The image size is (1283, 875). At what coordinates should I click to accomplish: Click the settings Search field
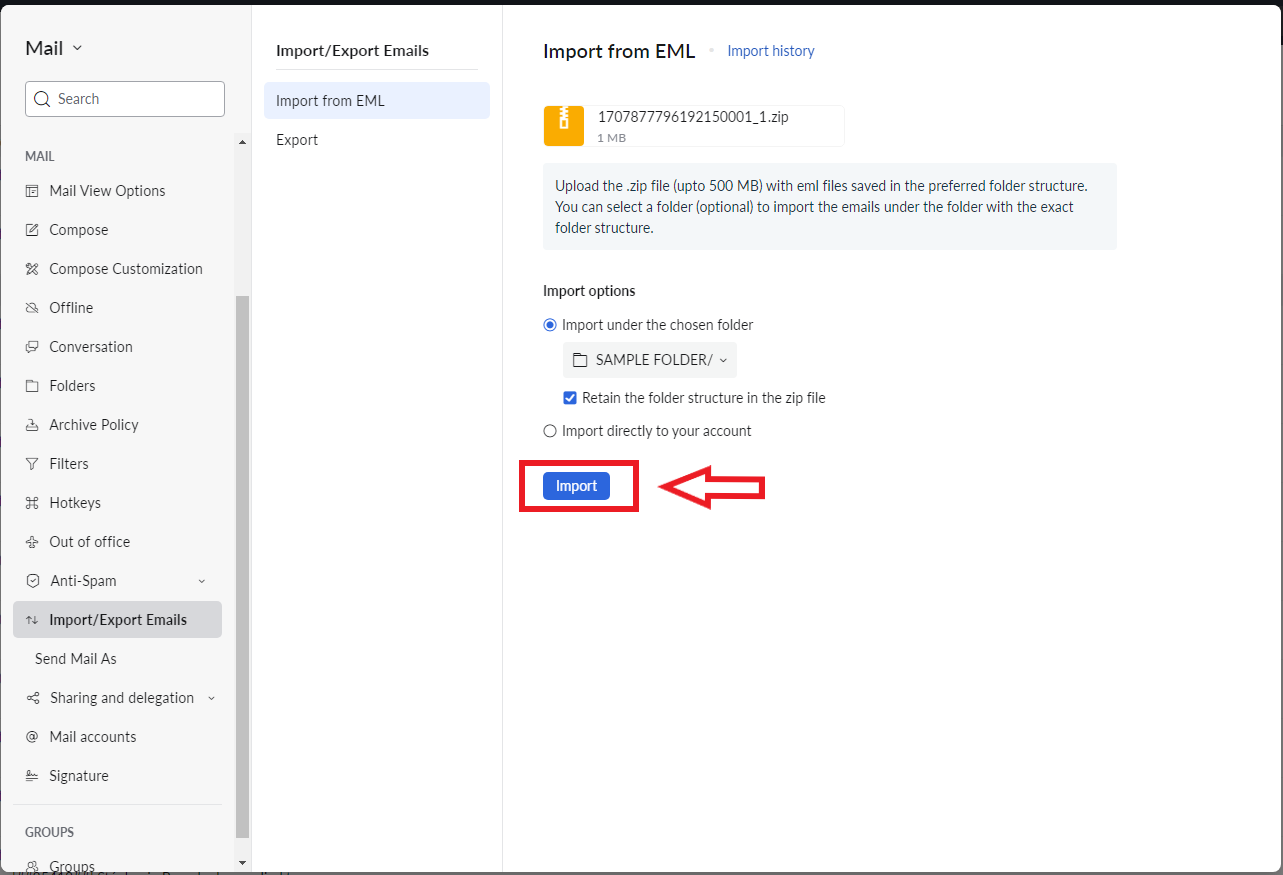(135, 99)
